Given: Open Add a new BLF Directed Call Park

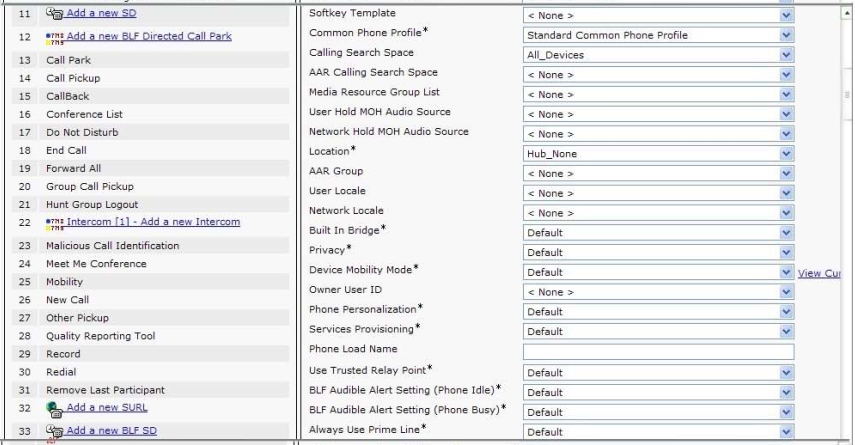Looking at the screenshot, I should pos(149,36).
